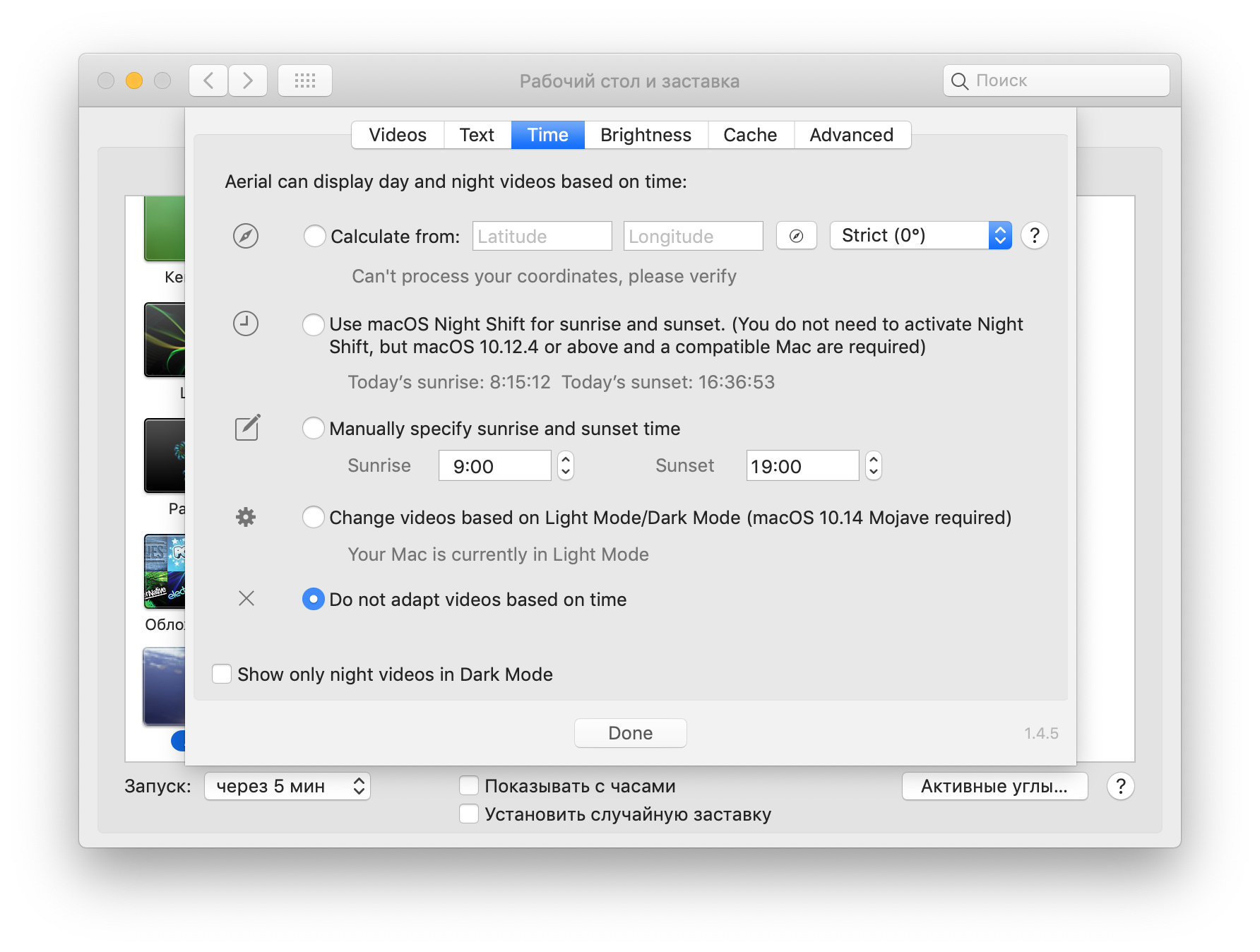Select the green screensaver thumbnail behind the sheet
This screenshot has height=952, width=1260.
coord(165,228)
